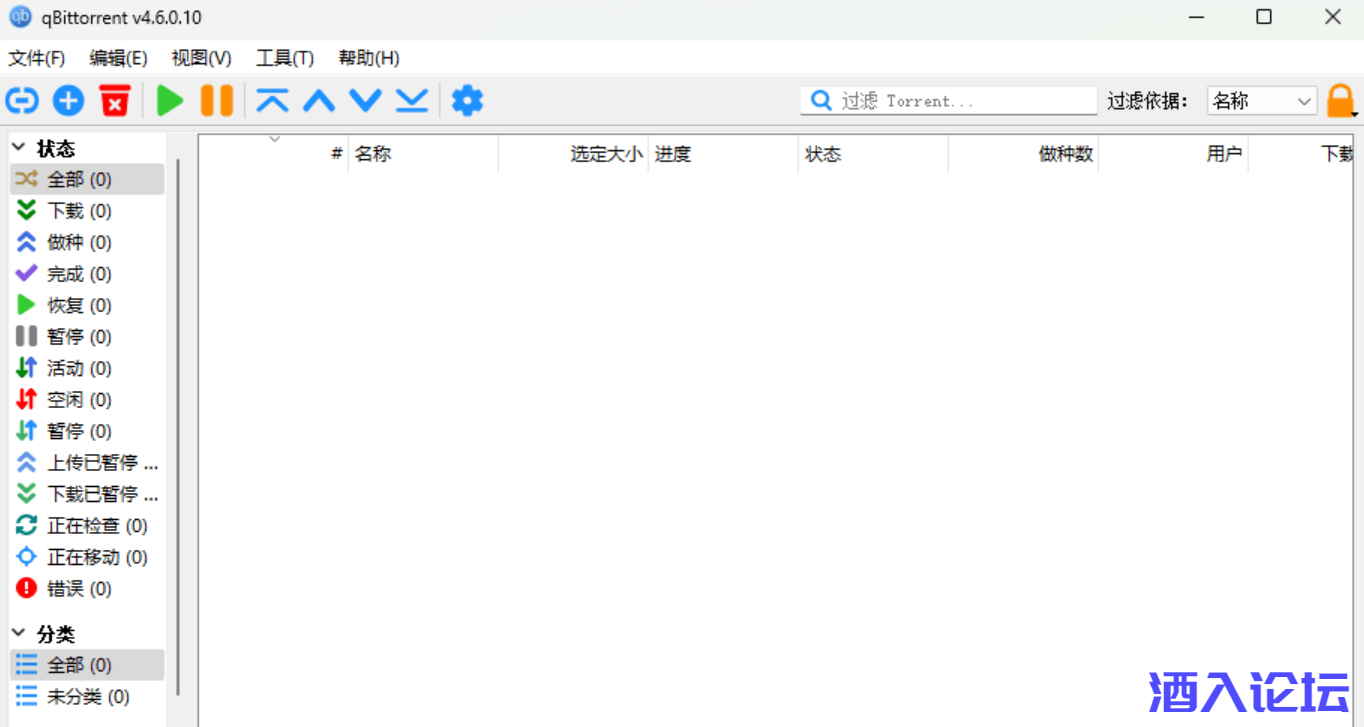This screenshot has height=727, width=1364.
Task: Open the 工具(T) menu
Action: (284, 58)
